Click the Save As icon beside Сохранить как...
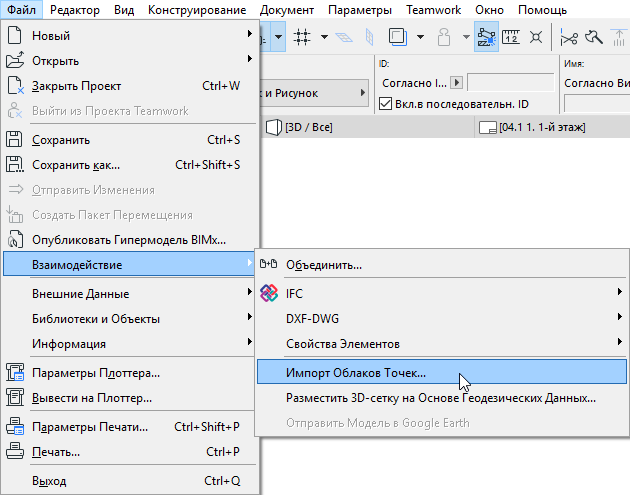Viewport: 630px width, 495px height. pos(15,164)
